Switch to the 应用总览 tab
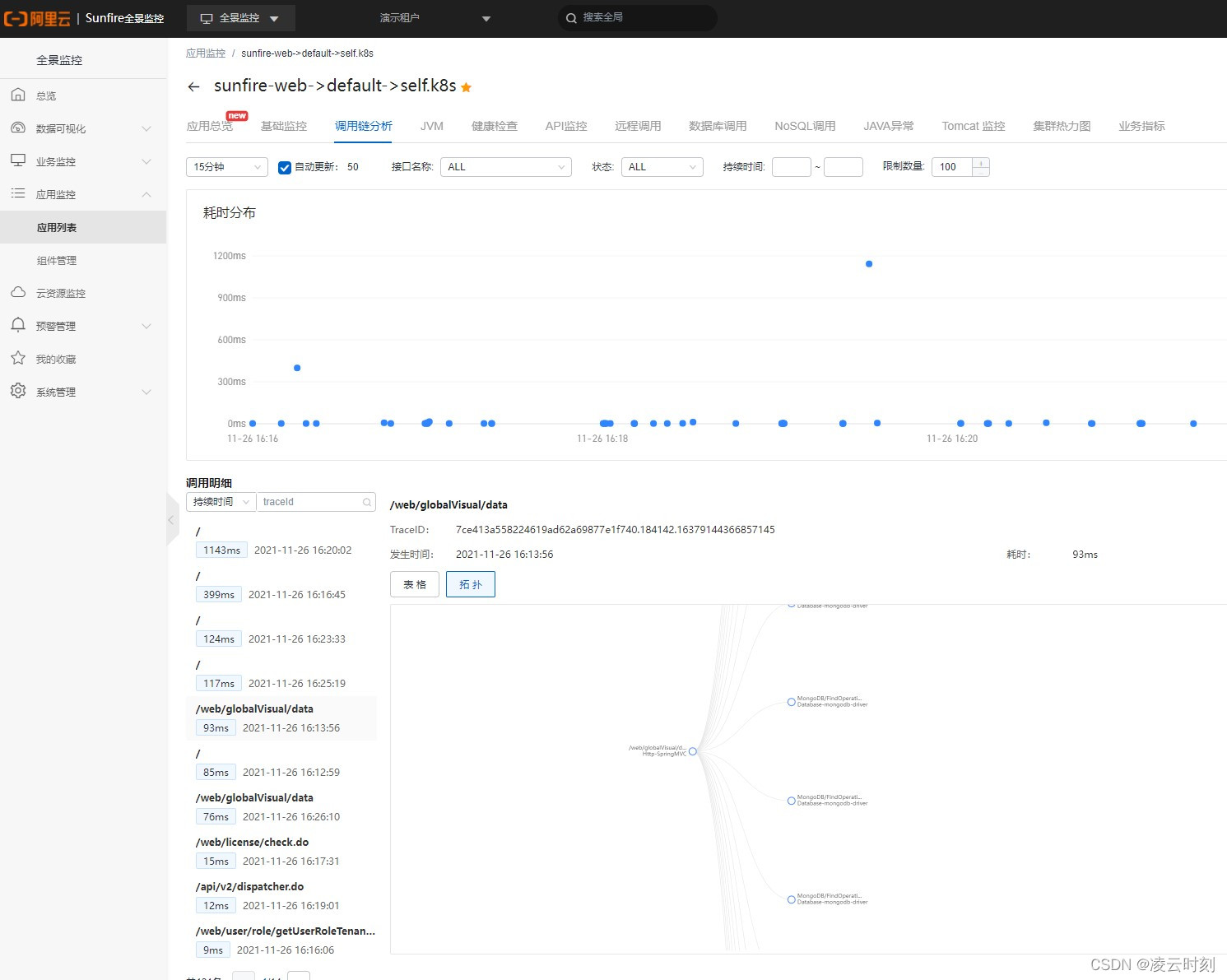Image resolution: width=1227 pixels, height=980 pixels. point(210,126)
